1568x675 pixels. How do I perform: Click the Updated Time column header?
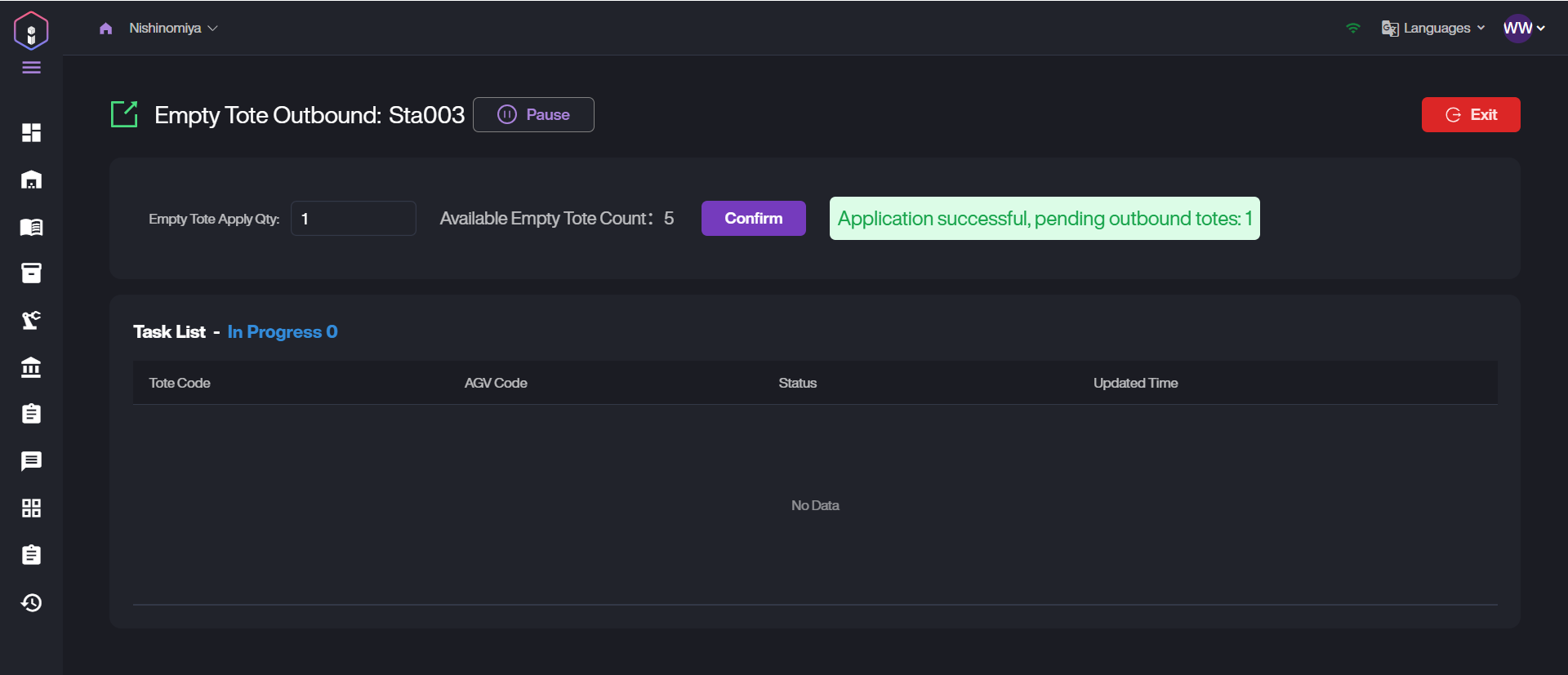[1135, 383]
